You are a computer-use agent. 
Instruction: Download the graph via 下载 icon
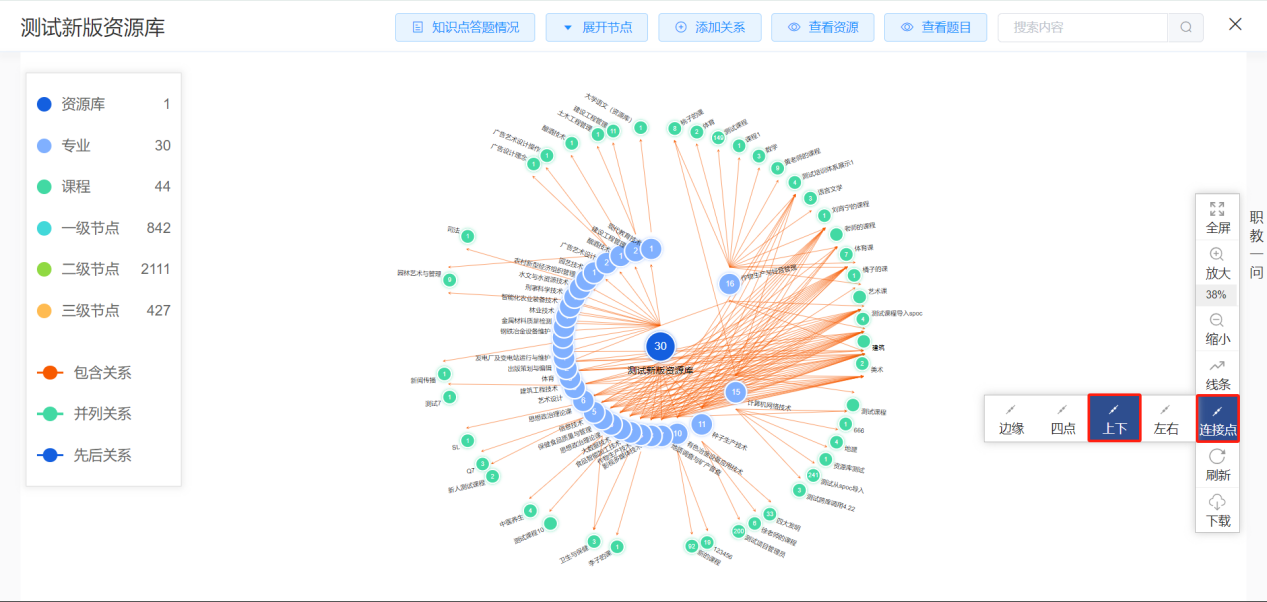pyautogui.click(x=1217, y=502)
